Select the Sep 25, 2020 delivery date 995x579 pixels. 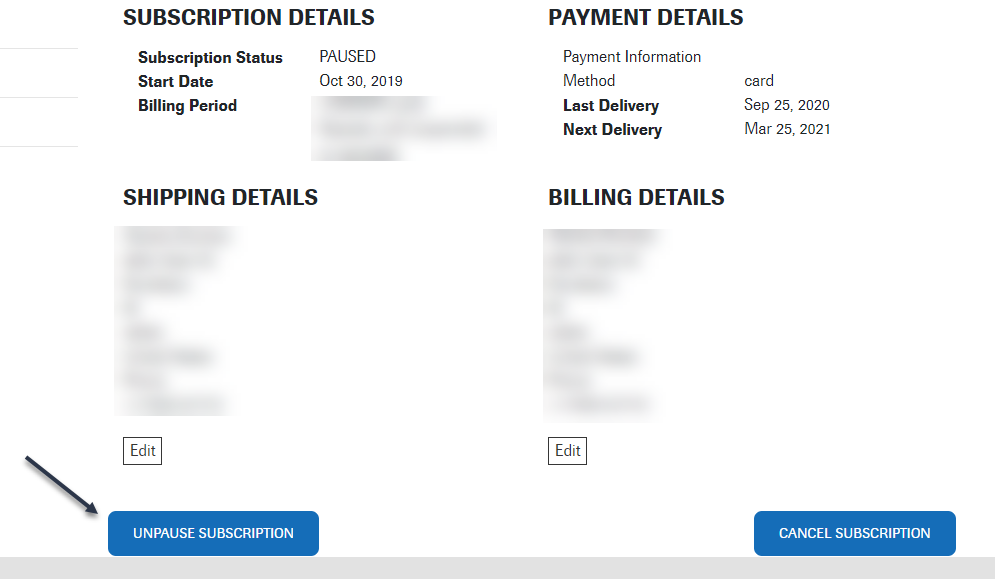point(786,105)
